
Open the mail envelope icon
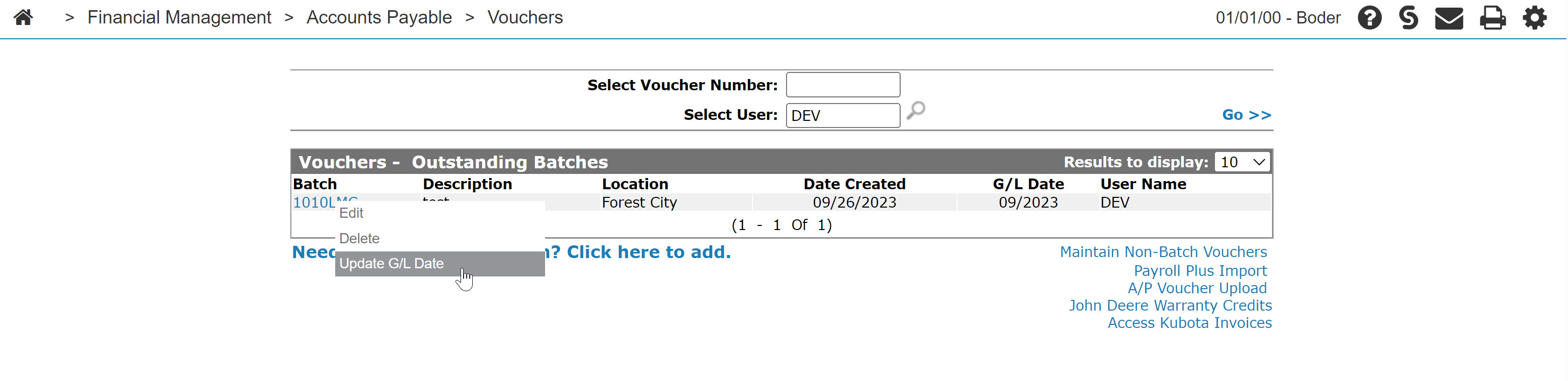[1449, 18]
